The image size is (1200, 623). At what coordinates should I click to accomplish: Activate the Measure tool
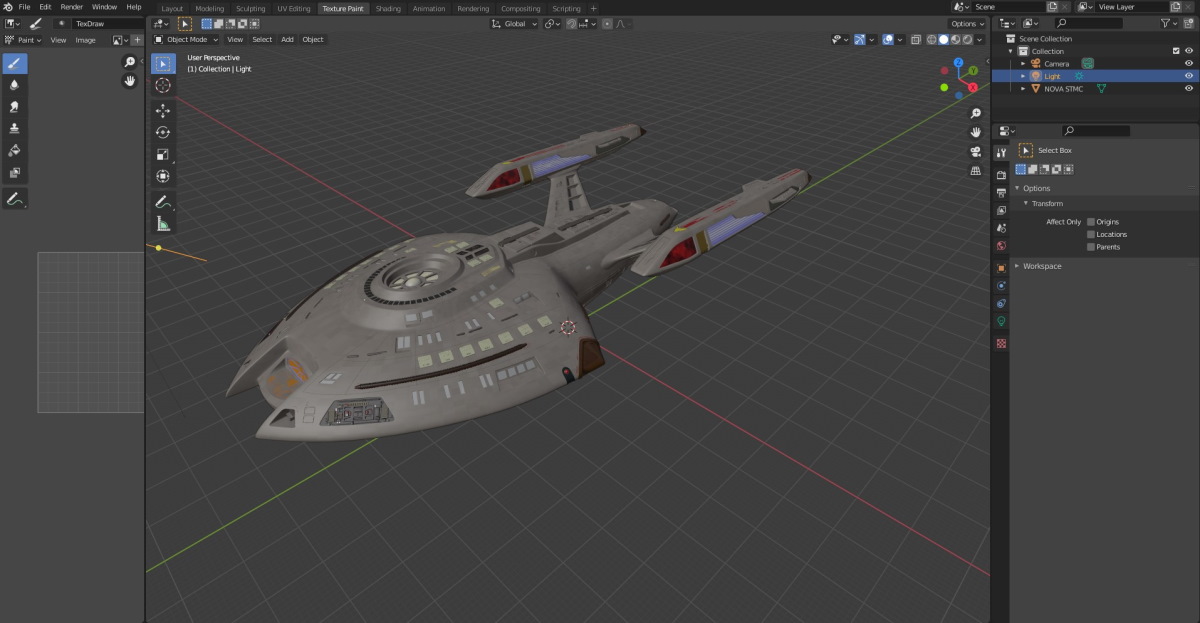coord(163,224)
